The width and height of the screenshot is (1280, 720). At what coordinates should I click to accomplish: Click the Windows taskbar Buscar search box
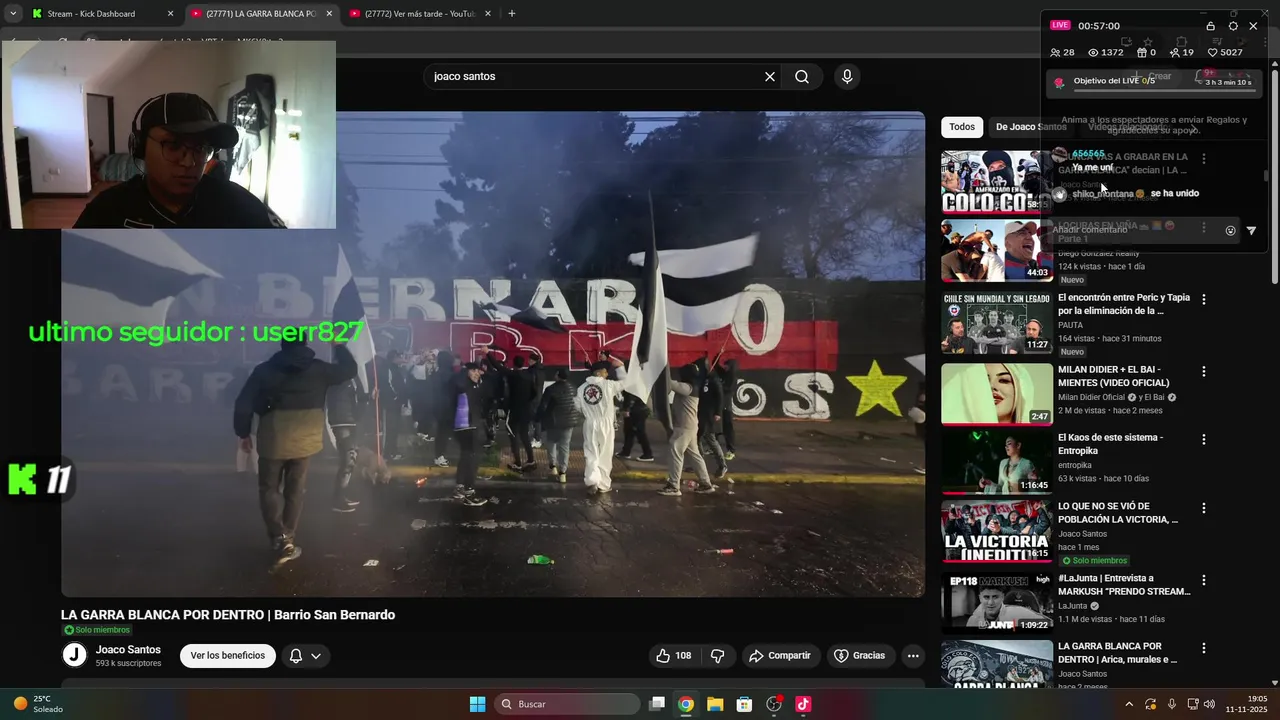click(568, 704)
